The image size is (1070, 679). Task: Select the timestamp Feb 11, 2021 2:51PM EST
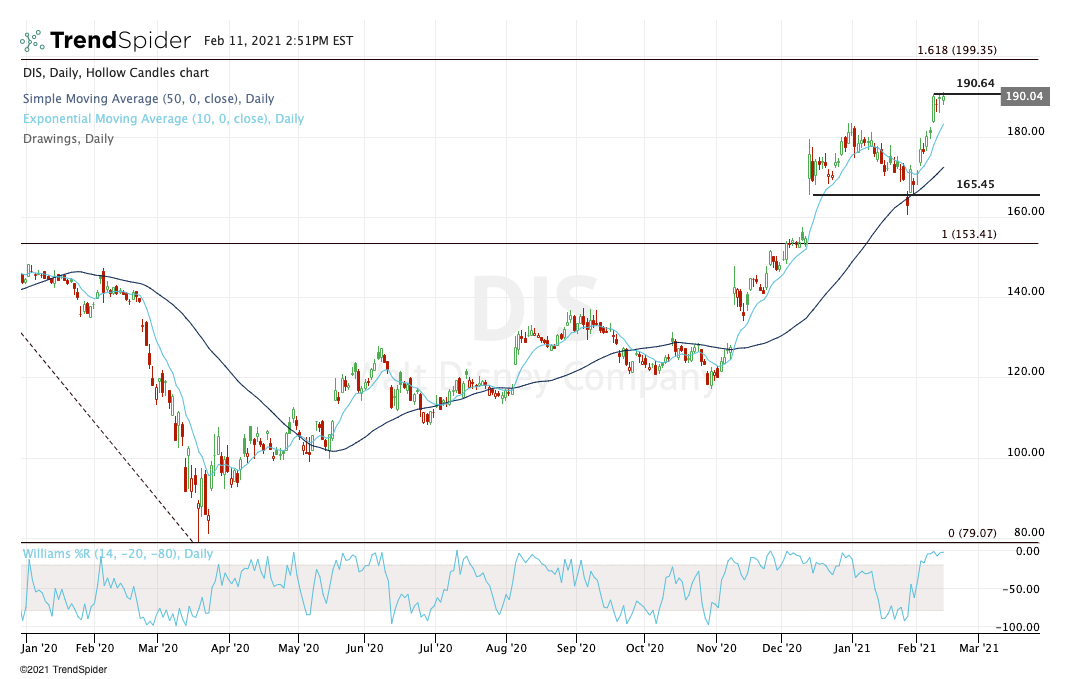pyautogui.click(x=278, y=41)
